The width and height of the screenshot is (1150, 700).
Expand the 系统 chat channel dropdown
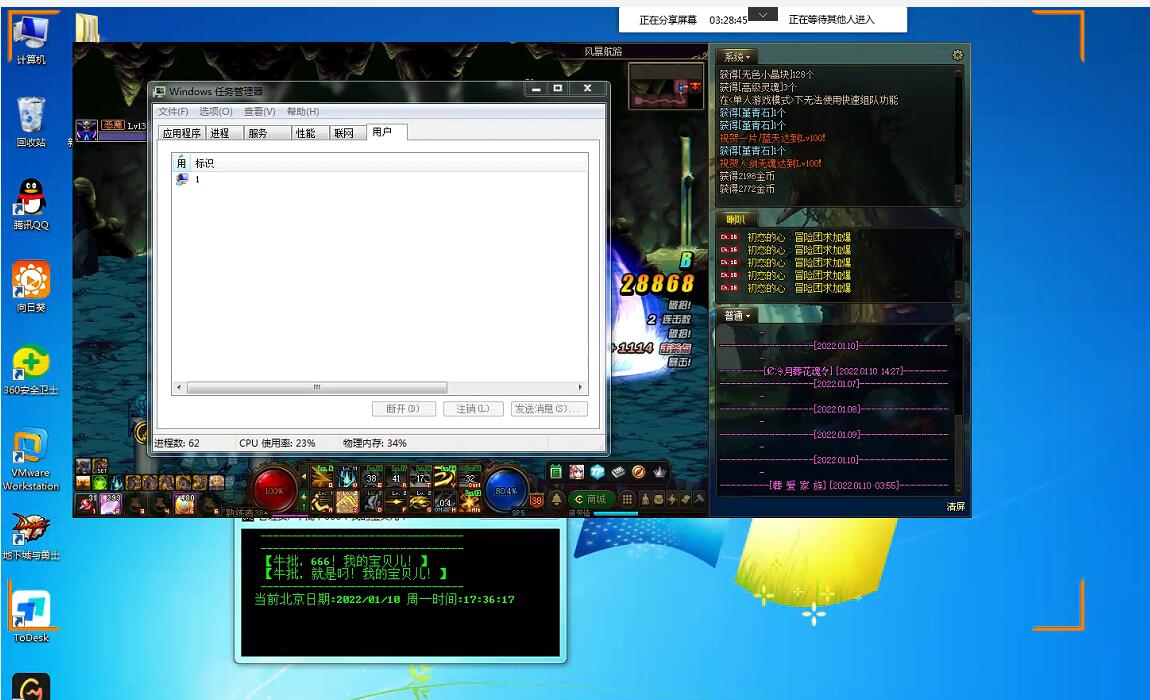[737, 56]
